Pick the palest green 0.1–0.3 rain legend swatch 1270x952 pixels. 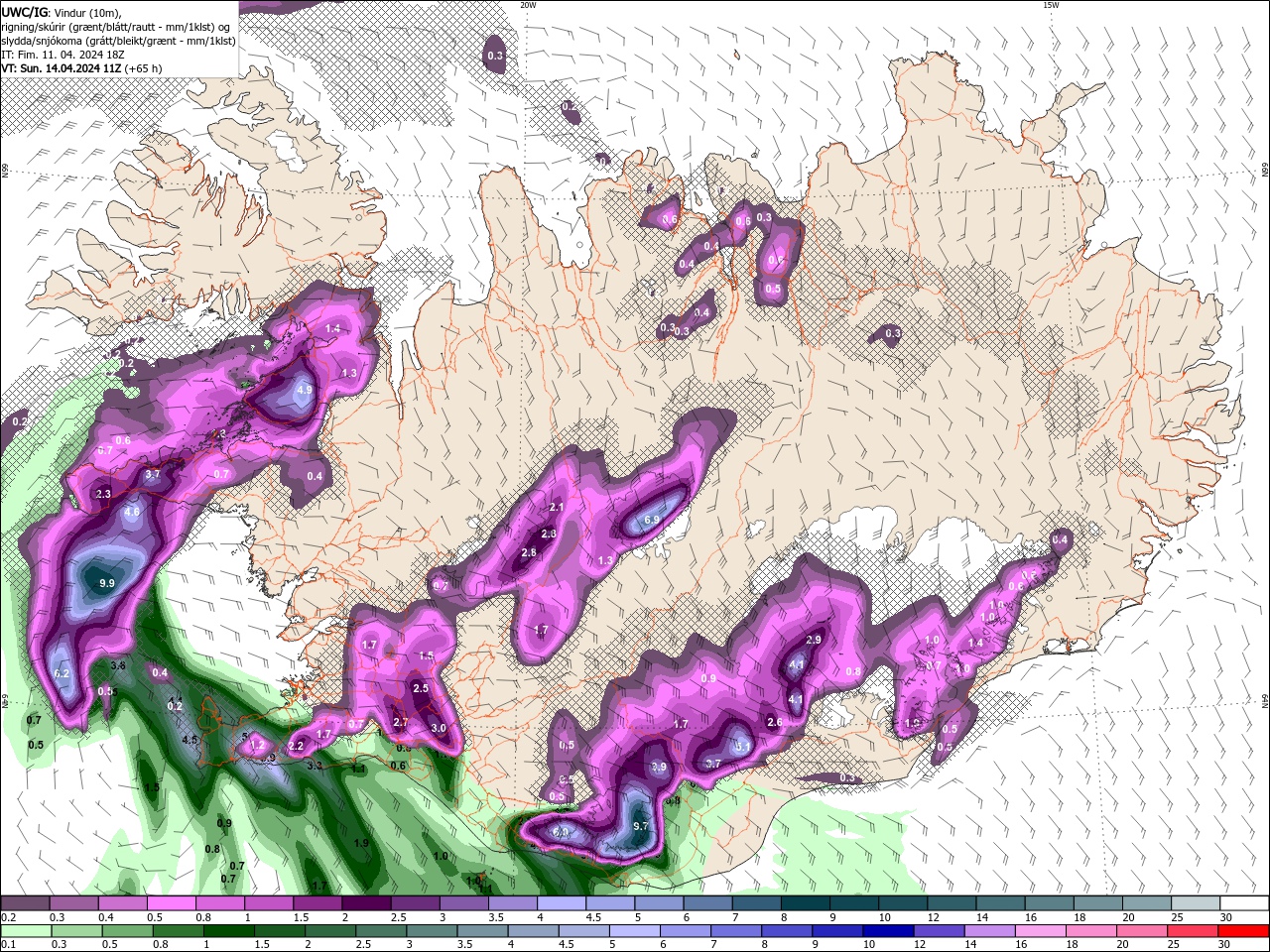(26, 931)
